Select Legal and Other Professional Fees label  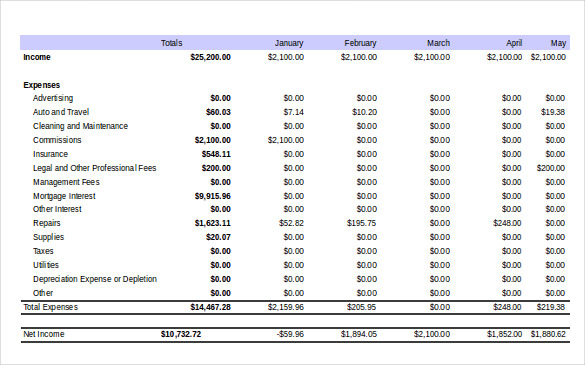pyautogui.click(x=94, y=168)
